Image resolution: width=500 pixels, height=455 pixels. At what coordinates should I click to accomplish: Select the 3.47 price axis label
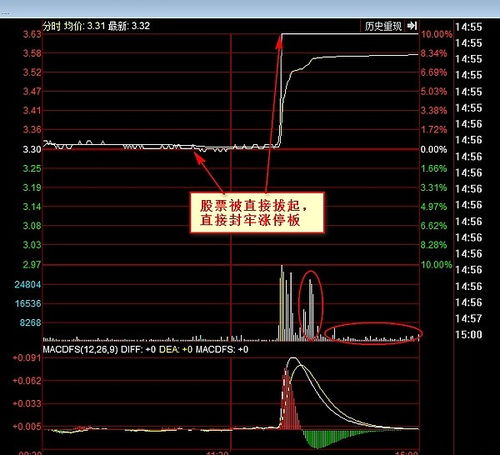point(32,91)
